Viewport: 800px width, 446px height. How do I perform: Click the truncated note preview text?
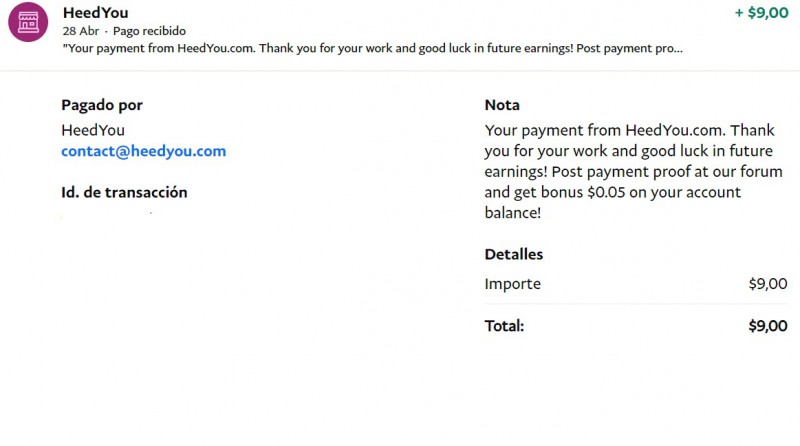pyautogui.click(x=372, y=47)
